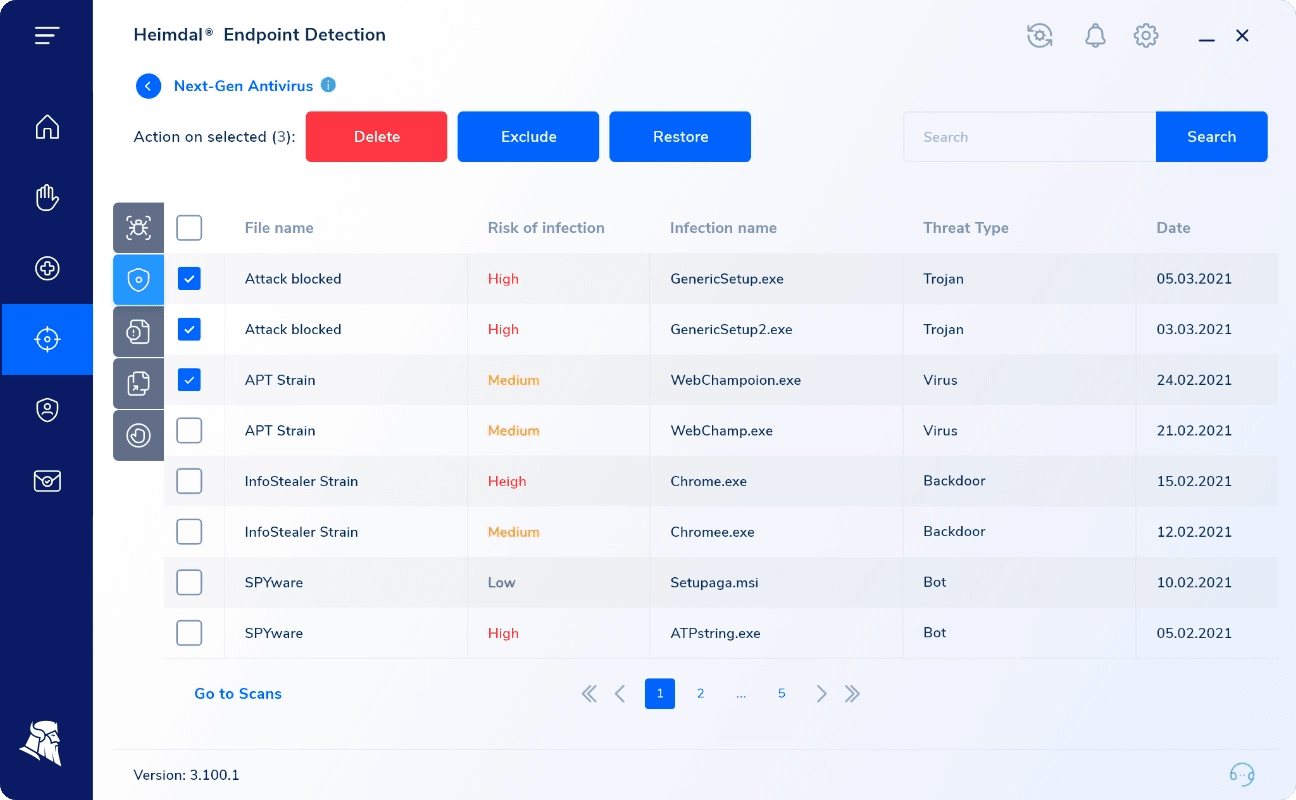Go to page 2 in pagination

point(700,694)
